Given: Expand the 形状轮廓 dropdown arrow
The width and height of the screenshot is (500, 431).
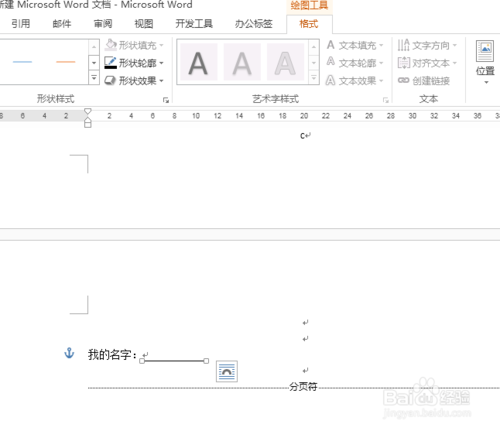Looking at the screenshot, I should (161, 63).
